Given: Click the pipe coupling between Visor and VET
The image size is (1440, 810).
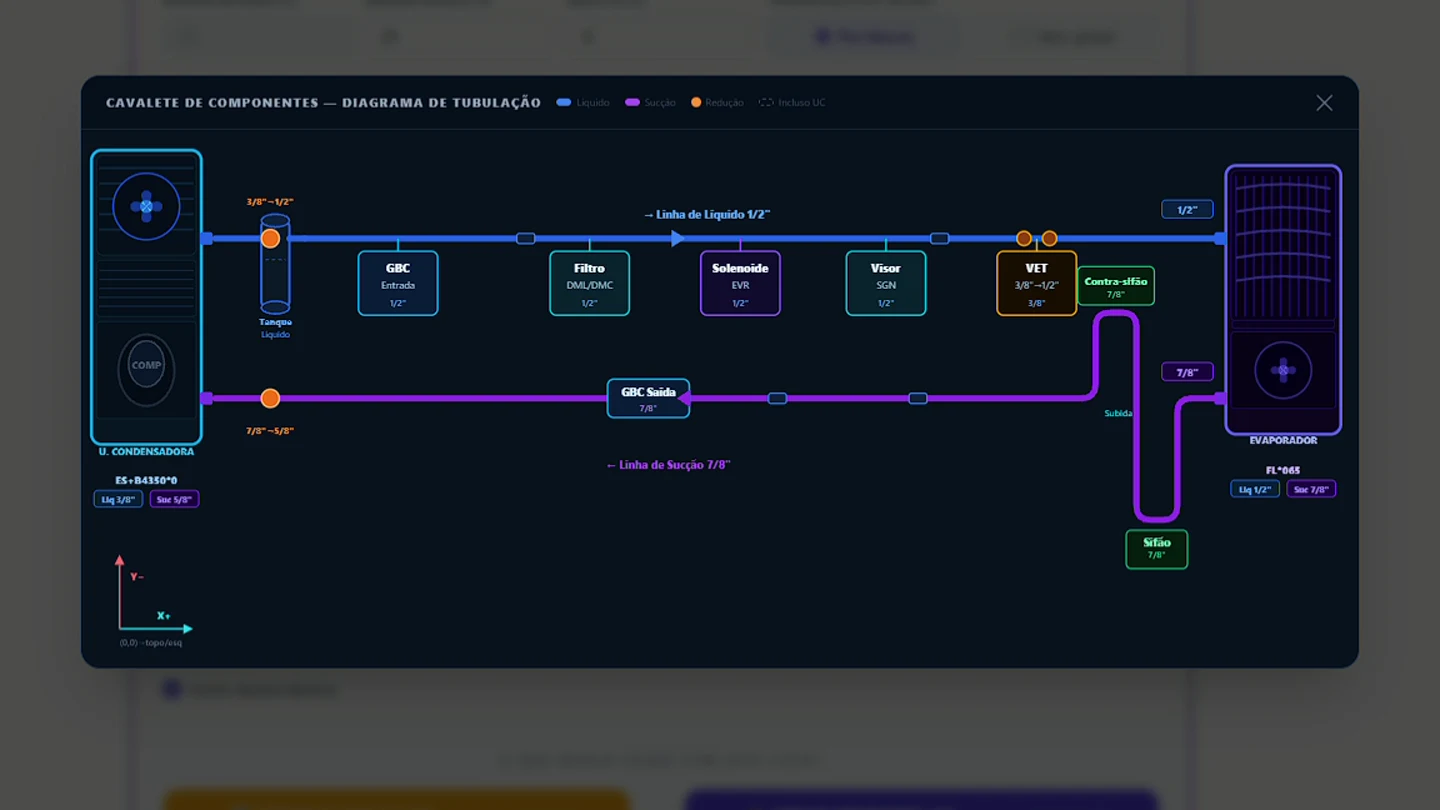Looking at the screenshot, I should pyautogui.click(x=939, y=239).
